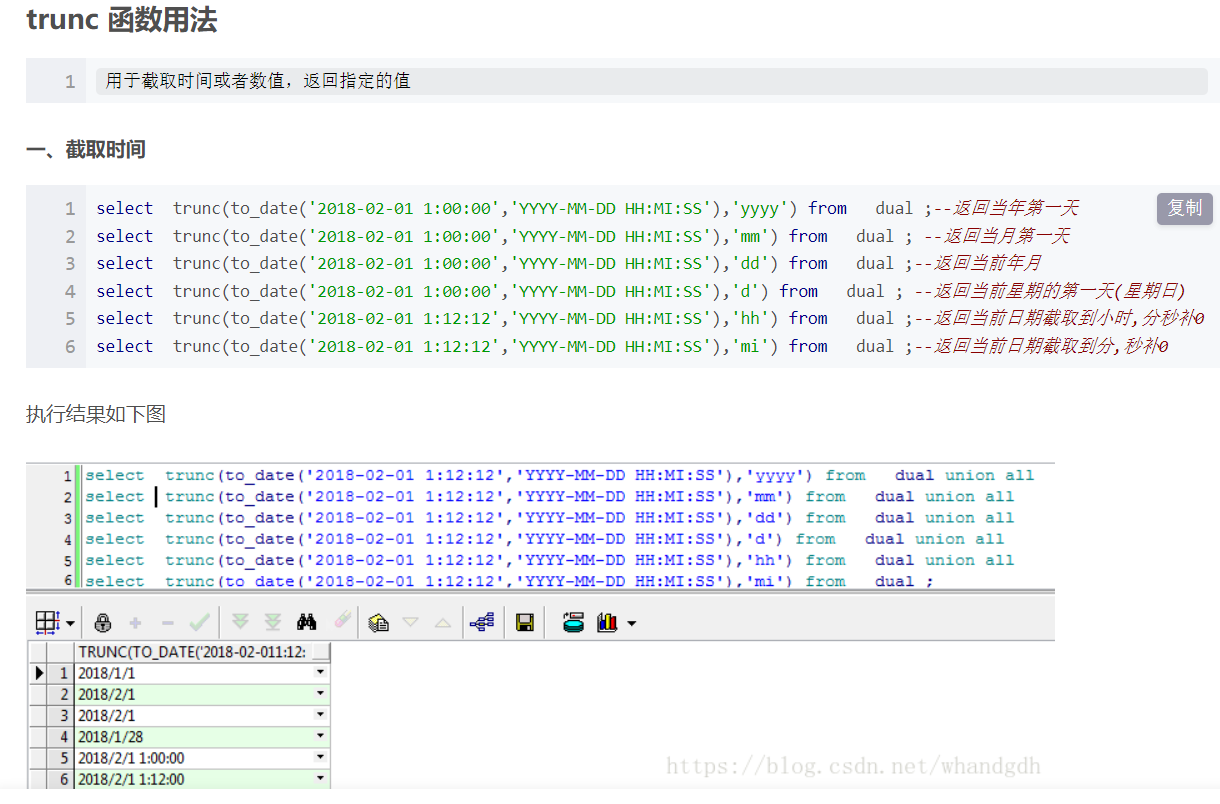This screenshot has width=1220, height=804.
Task: Click the plus insert-record icon
Action: [x=135, y=623]
